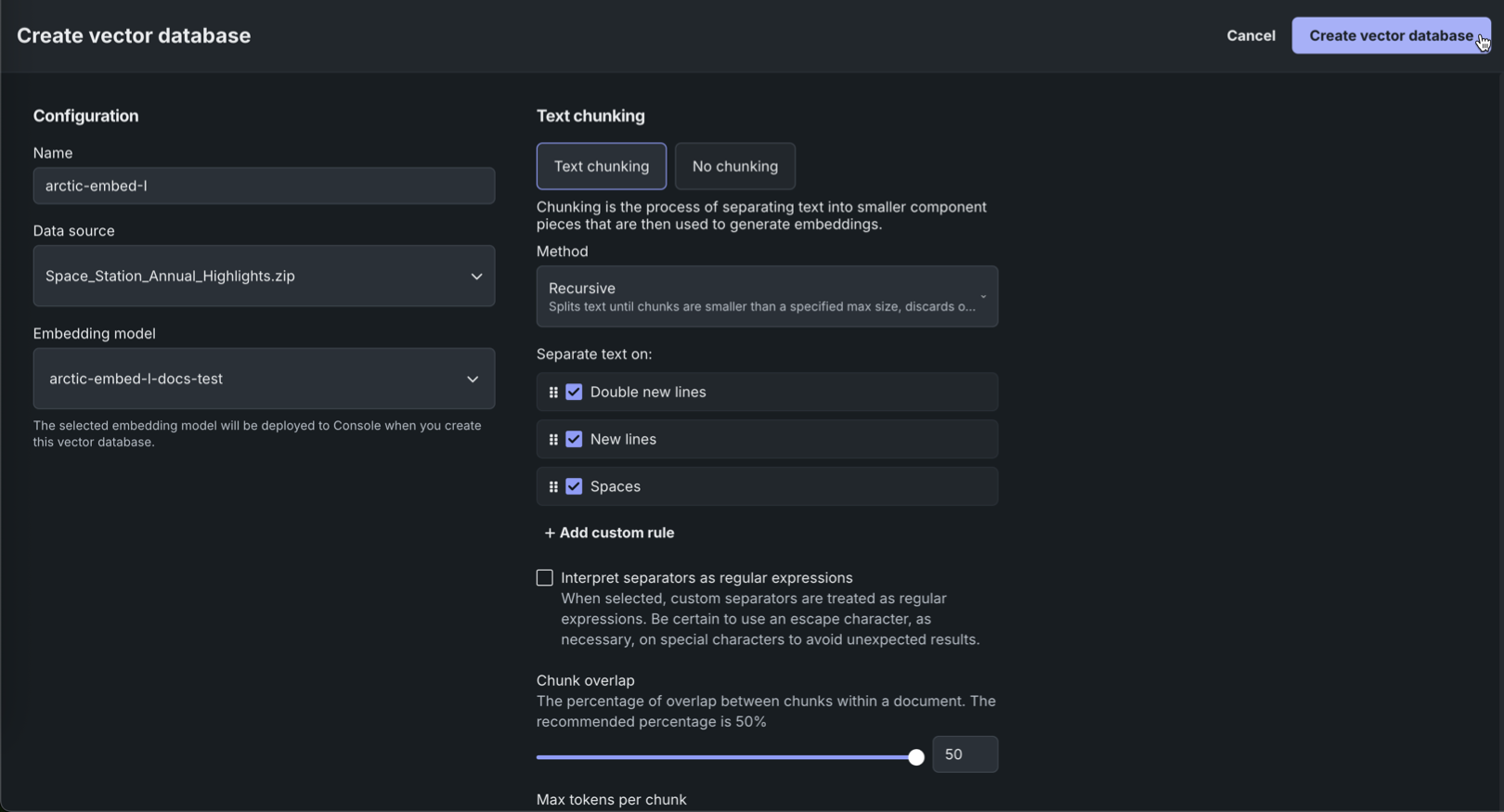Image resolution: width=1504 pixels, height=812 pixels.
Task: Click the plus icon beside Add custom rule
Action: point(550,533)
